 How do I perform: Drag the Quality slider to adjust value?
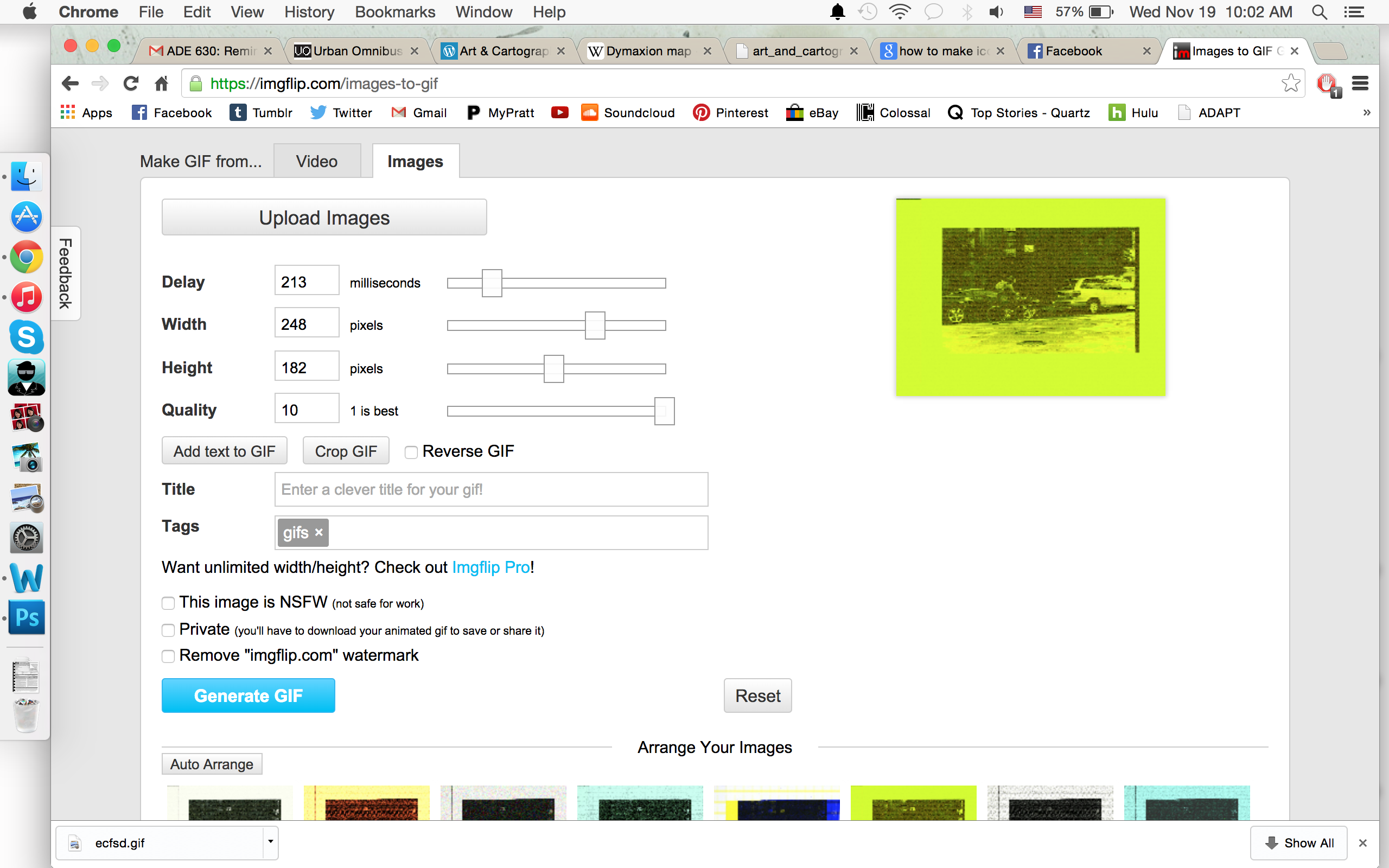pos(663,410)
